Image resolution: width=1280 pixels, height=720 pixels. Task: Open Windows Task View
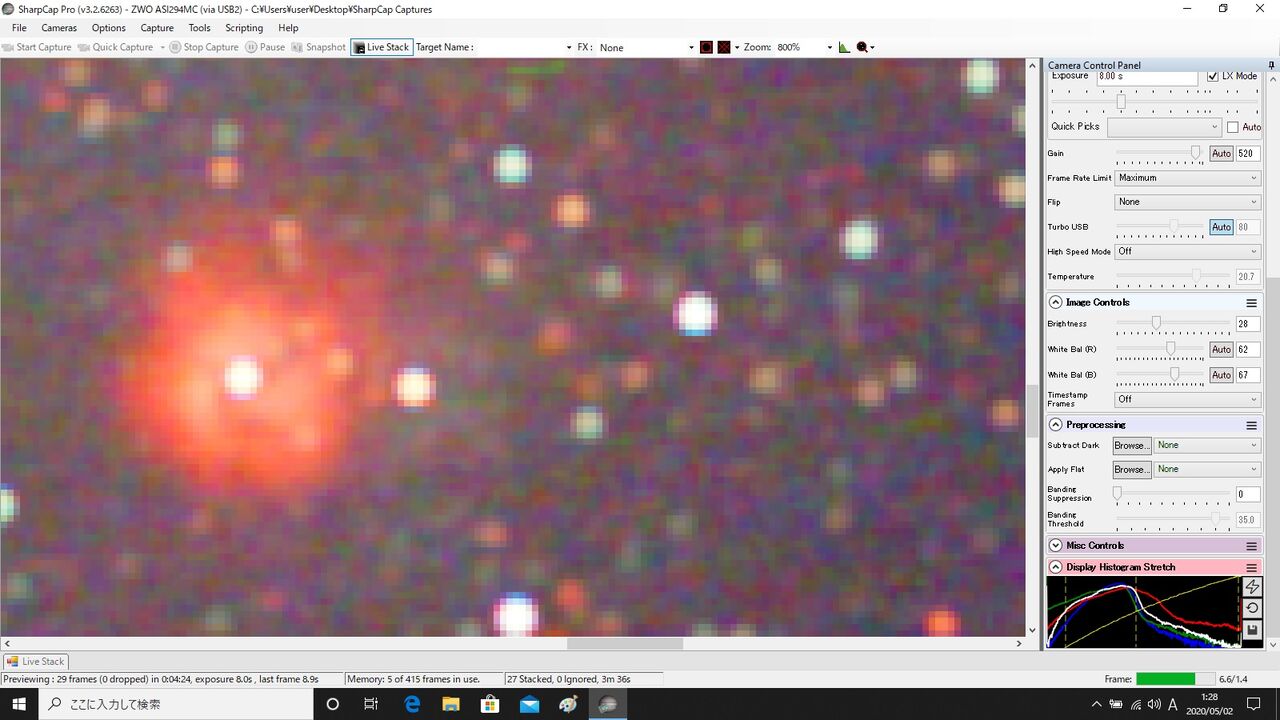click(371, 704)
